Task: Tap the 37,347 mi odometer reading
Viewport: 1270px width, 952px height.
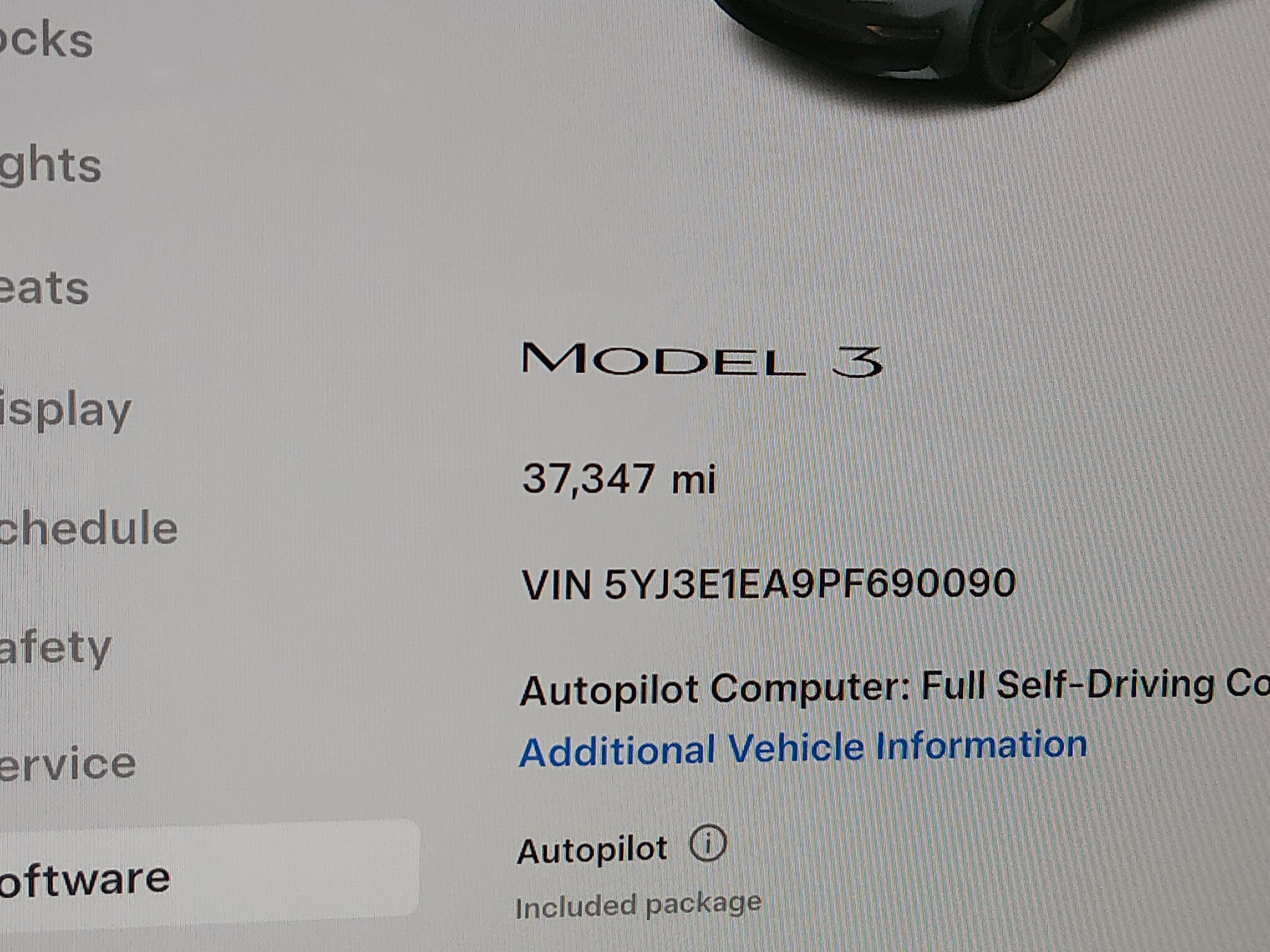Action: pyautogui.click(x=619, y=478)
